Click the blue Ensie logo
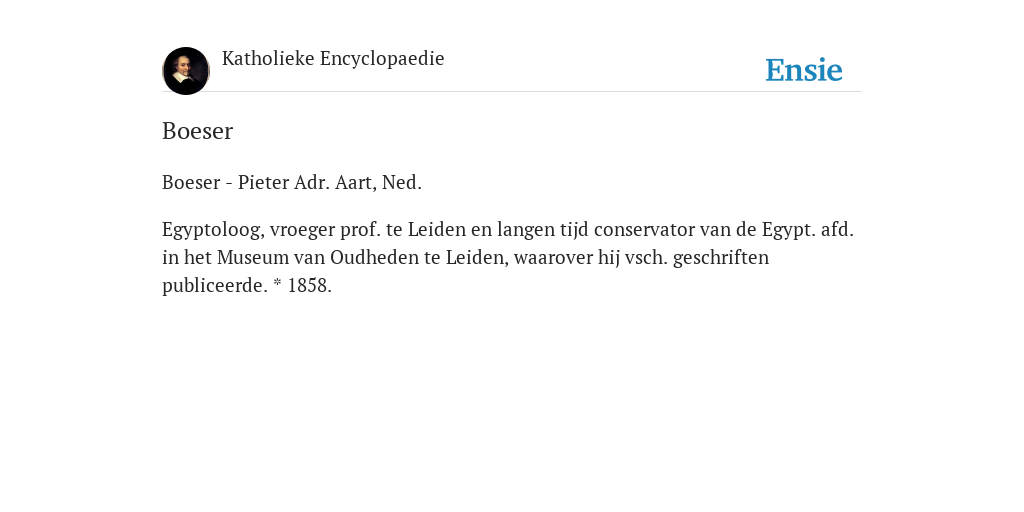The image size is (1024, 512). (x=804, y=70)
